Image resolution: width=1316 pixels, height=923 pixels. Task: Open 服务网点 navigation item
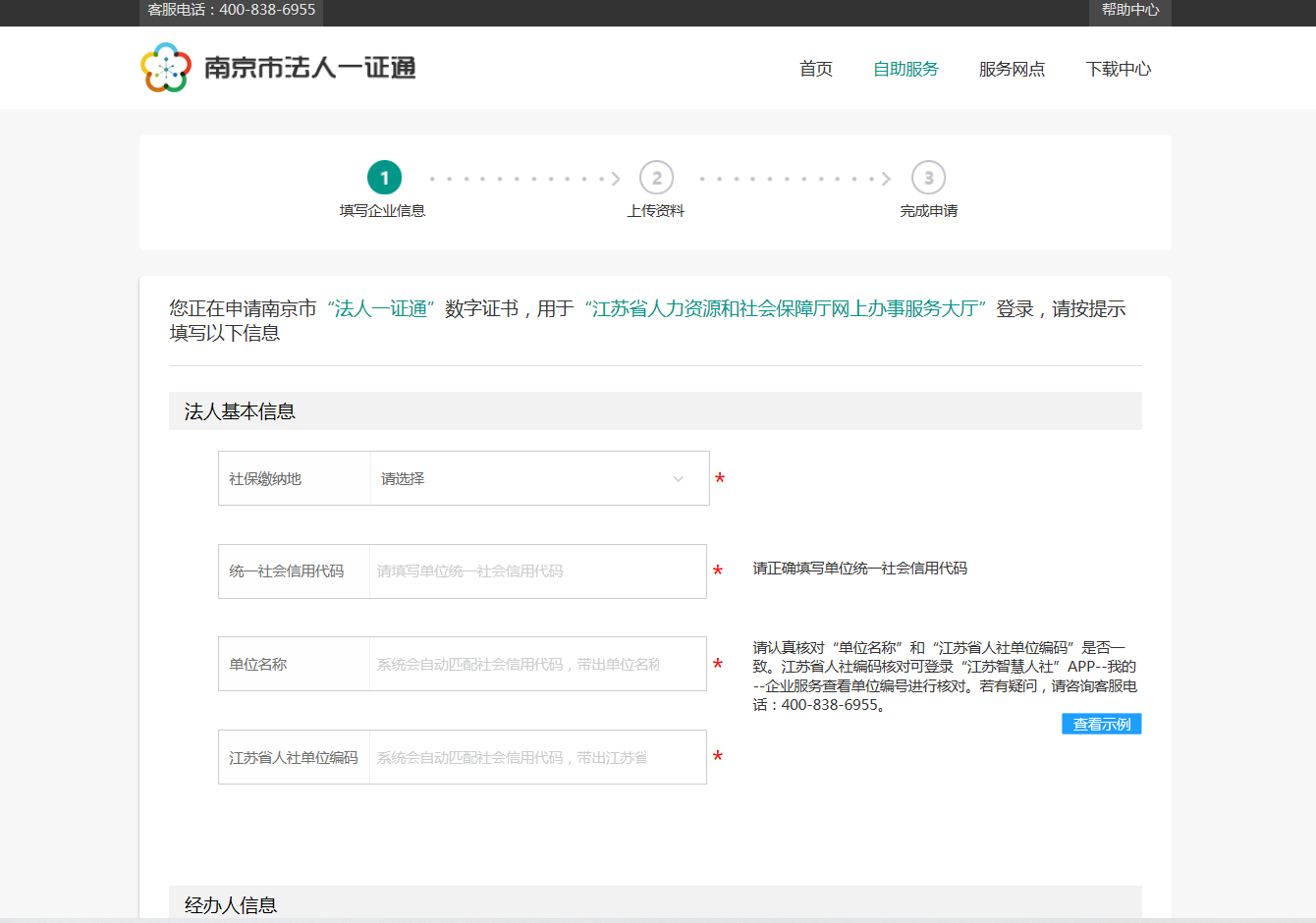tap(1012, 69)
